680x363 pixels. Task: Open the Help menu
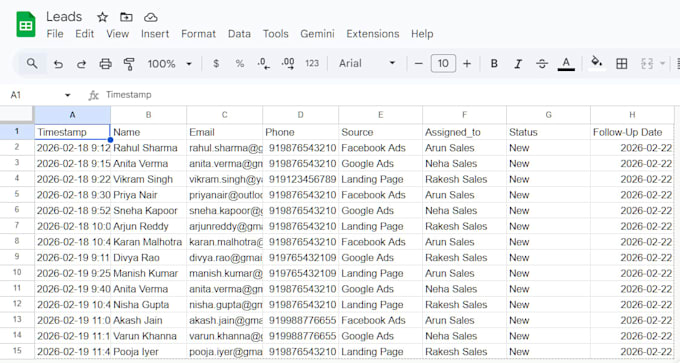(422, 34)
